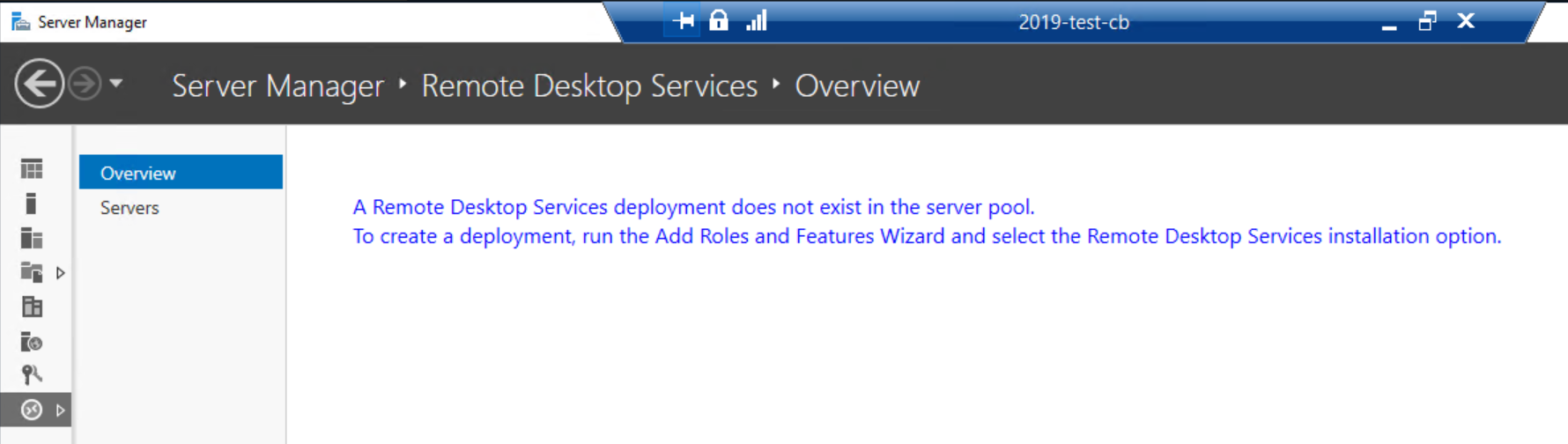Go back with the back arrow button
The width and height of the screenshot is (1568, 444).
coord(39,84)
